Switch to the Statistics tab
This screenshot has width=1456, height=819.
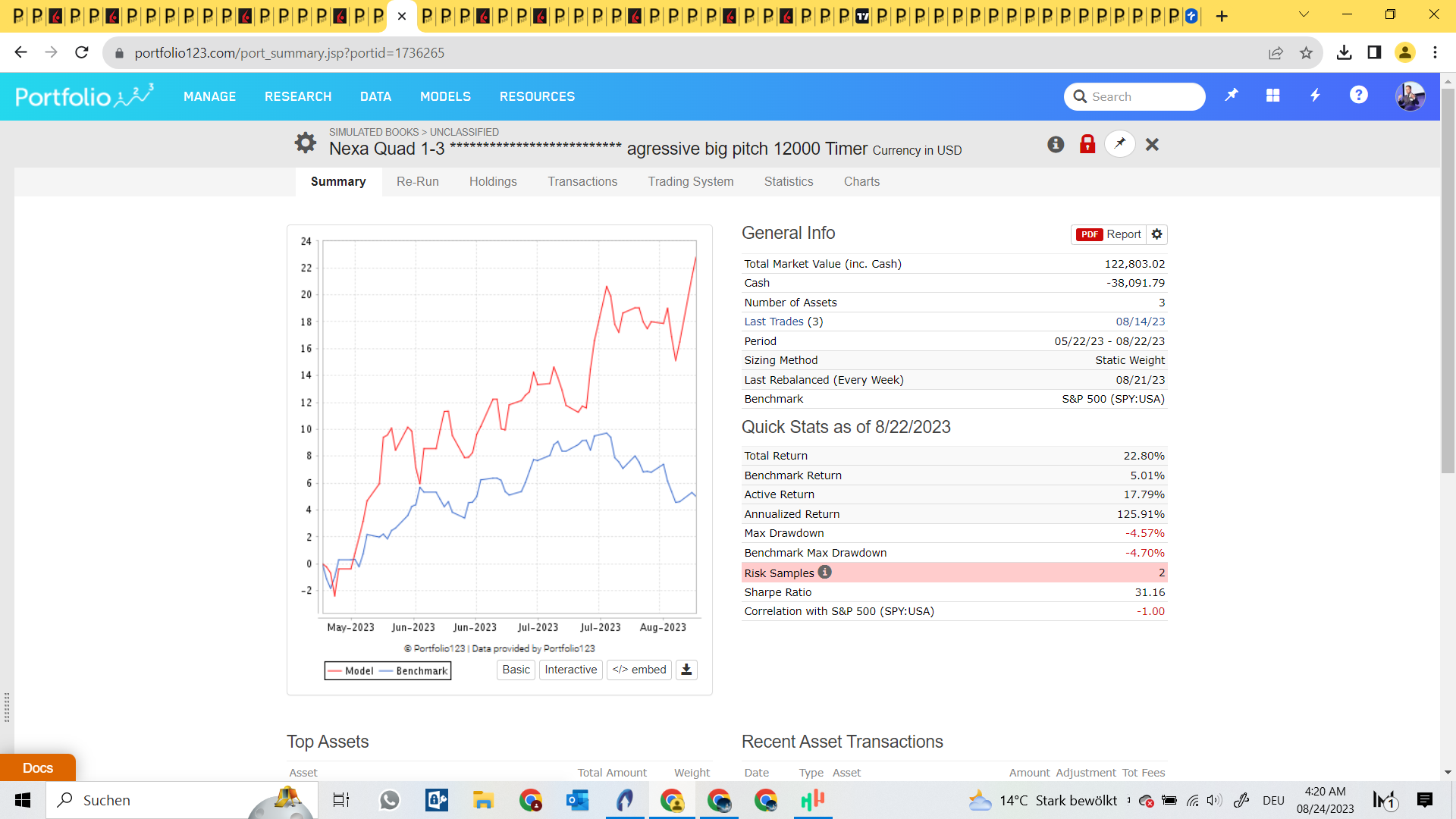coord(788,181)
